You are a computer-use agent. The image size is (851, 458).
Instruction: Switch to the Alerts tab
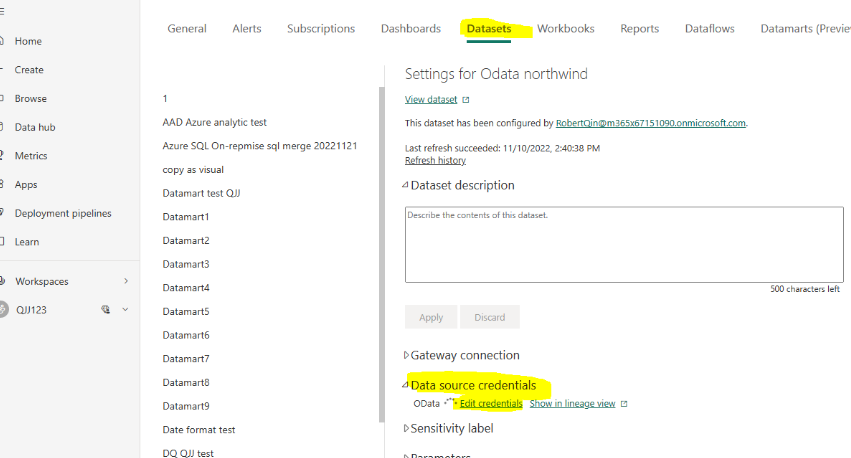247,29
